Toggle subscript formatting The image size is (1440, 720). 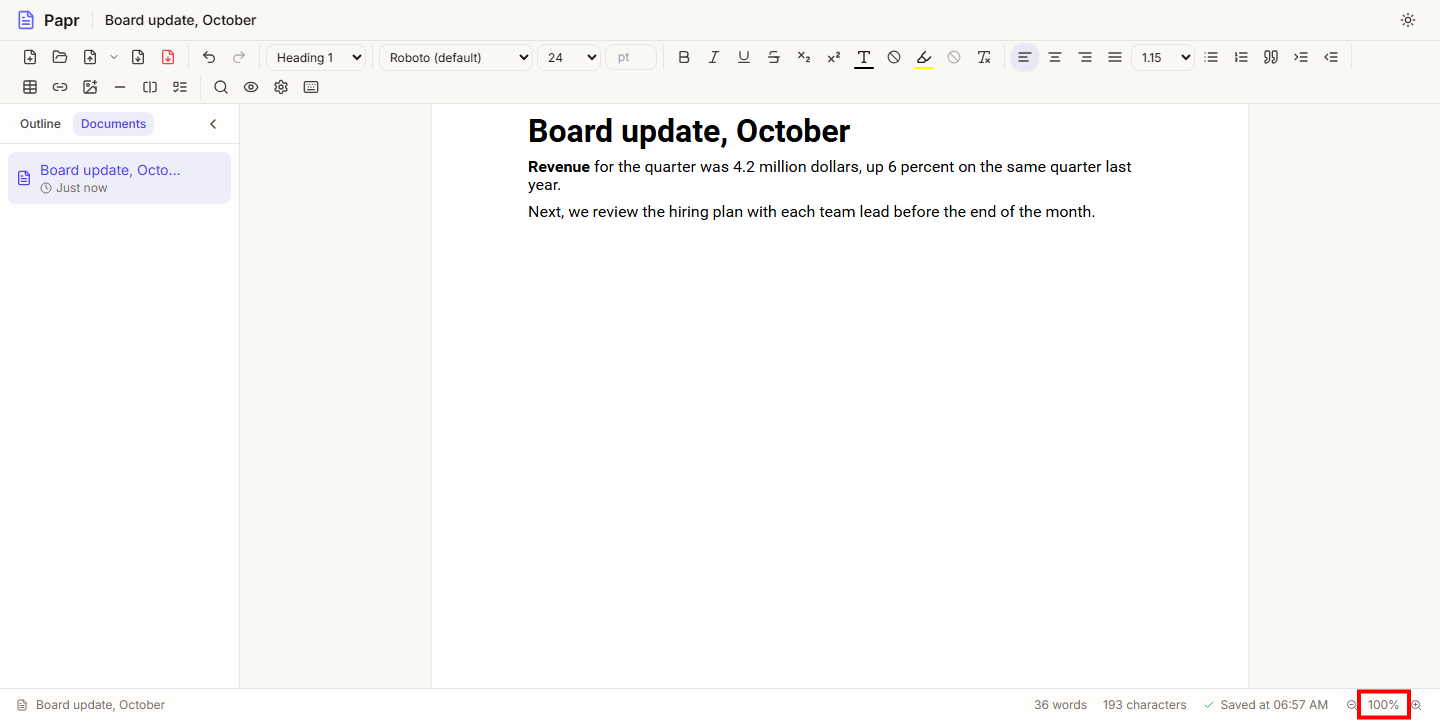[804, 57]
